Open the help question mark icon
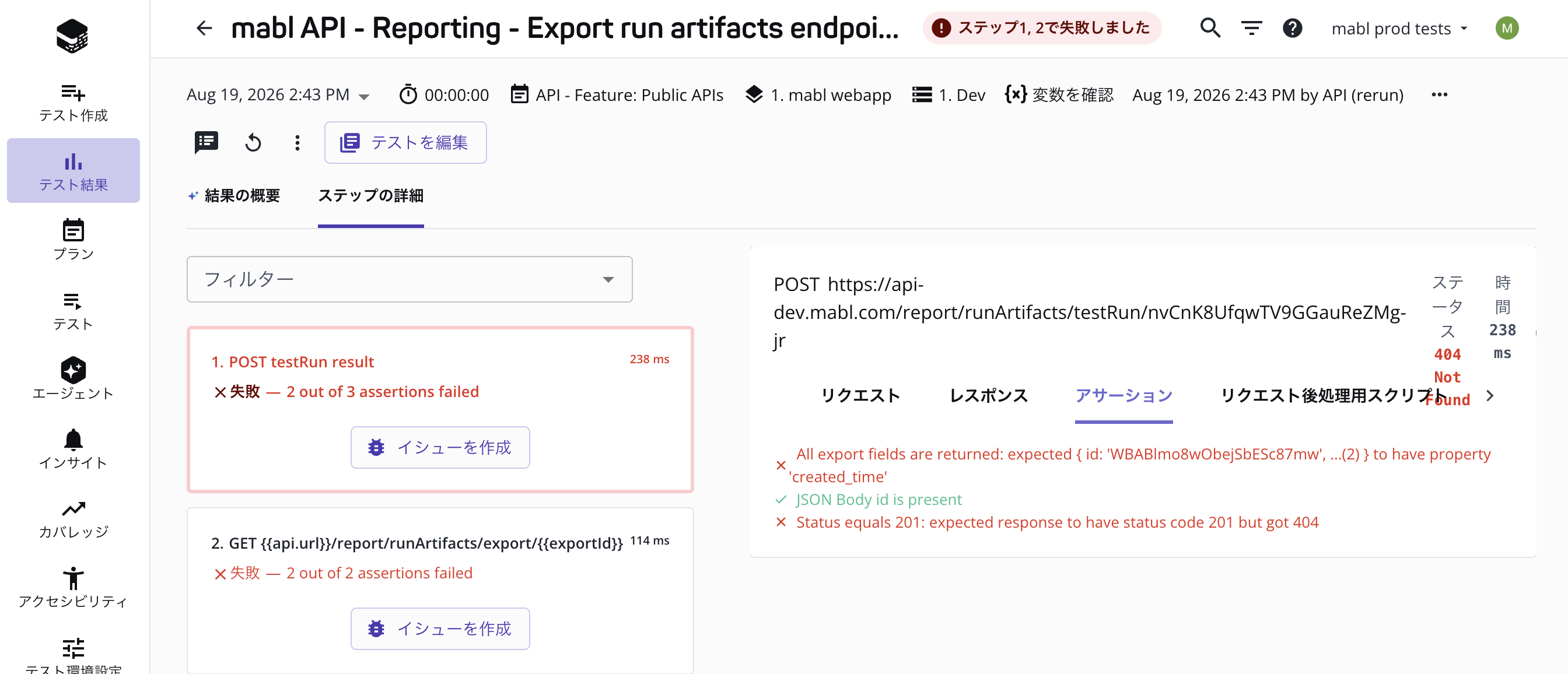 coord(1291,28)
